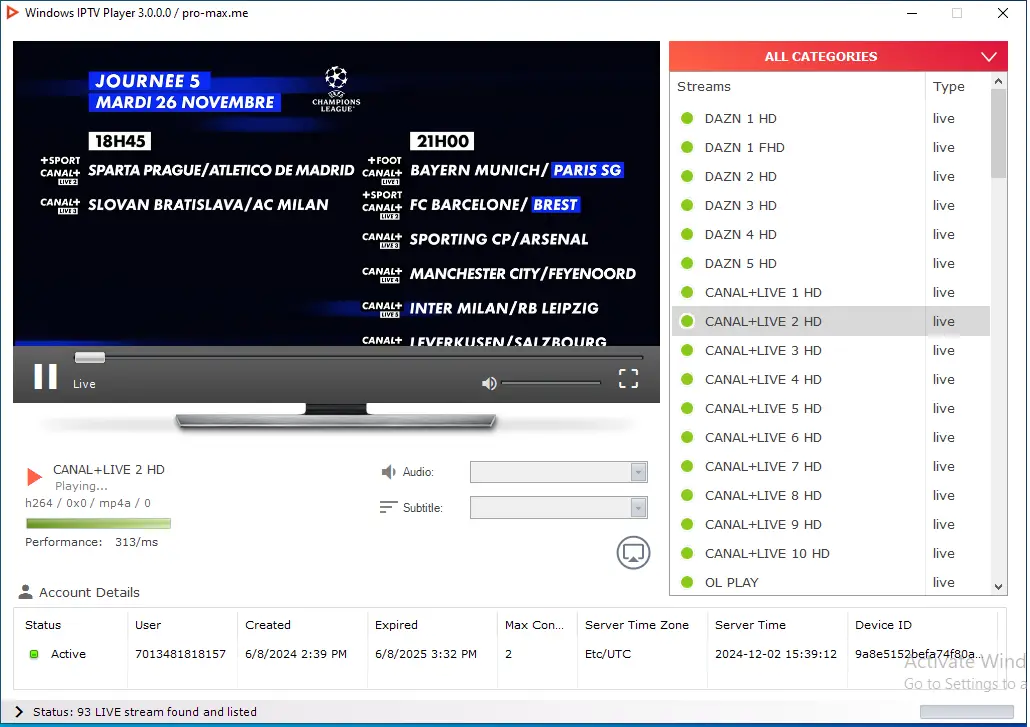Click the 93 LIVE stream found status message

coord(145,712)
